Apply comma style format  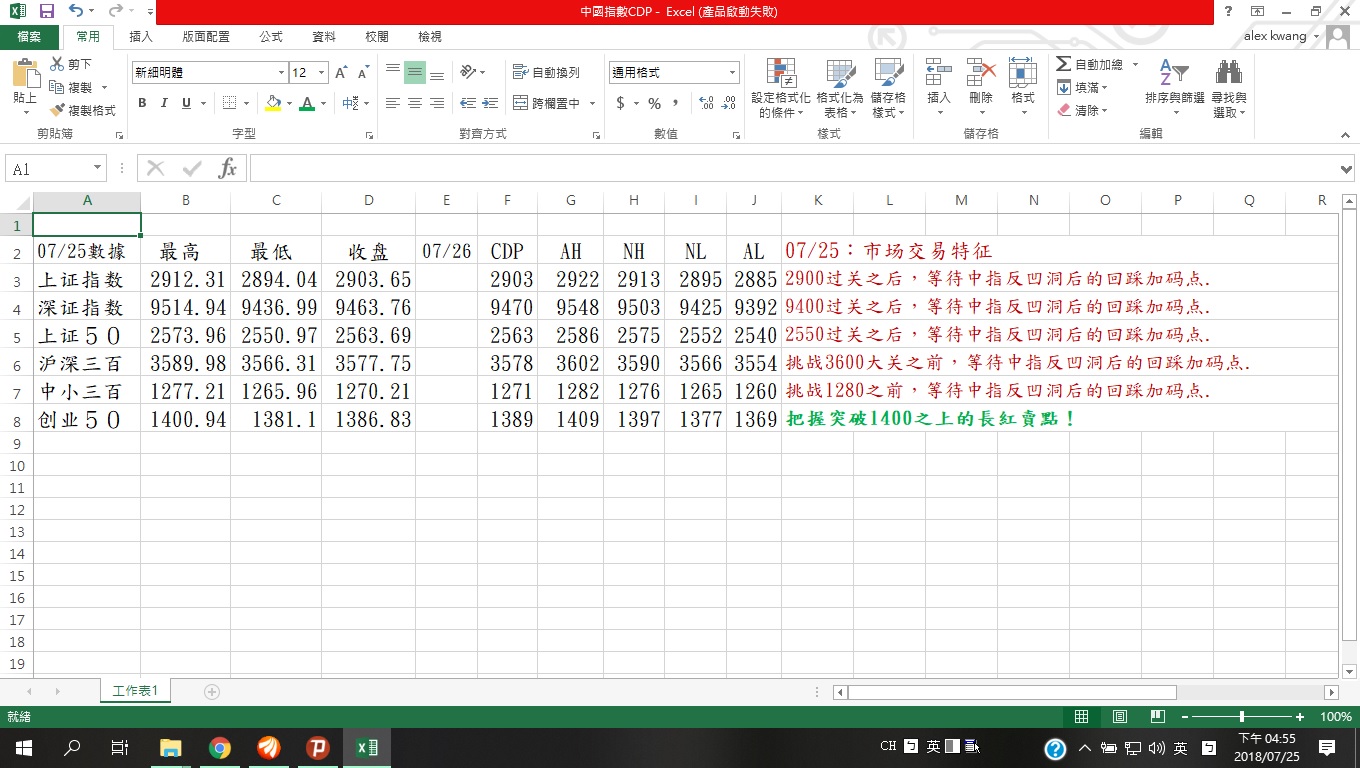pyautogui.click(x=676, y=103)
